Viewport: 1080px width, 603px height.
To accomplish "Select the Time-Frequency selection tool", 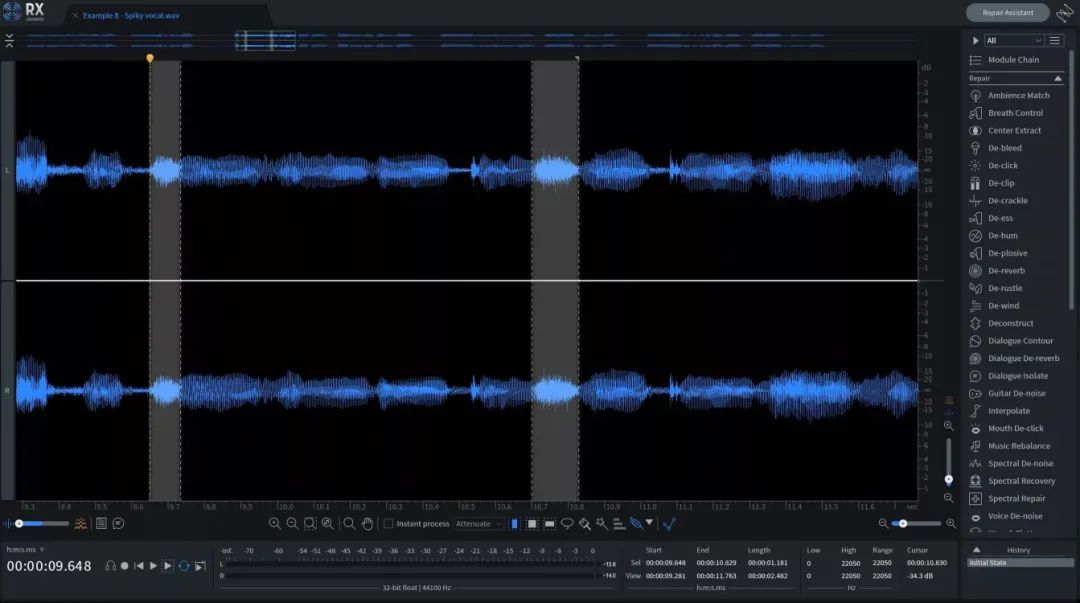I will tap(532, 524).
